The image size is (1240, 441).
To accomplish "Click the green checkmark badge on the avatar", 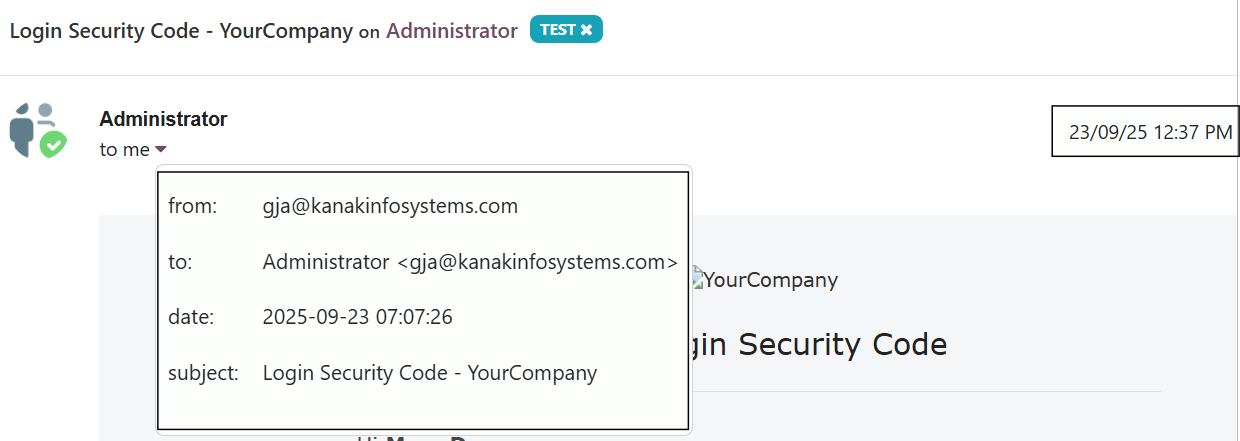I will tap(53, 145).
